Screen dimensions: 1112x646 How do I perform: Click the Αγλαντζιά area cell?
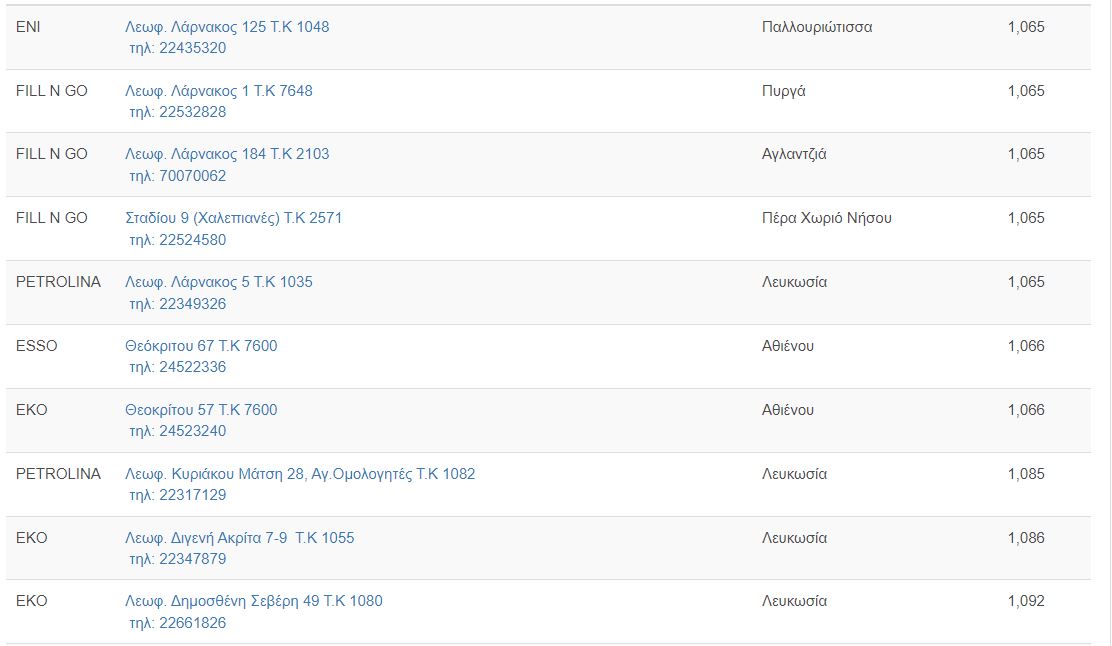tap(794, 154)
